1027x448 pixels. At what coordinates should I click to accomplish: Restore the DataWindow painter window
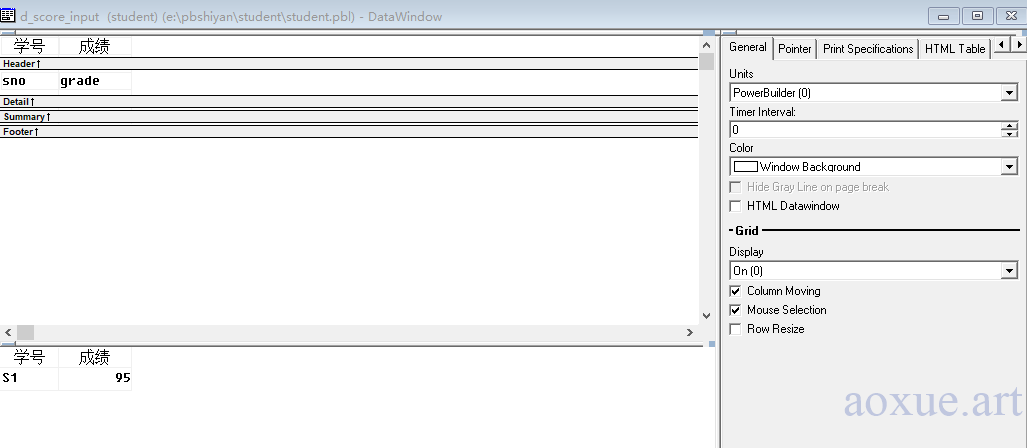coord(977,16)
